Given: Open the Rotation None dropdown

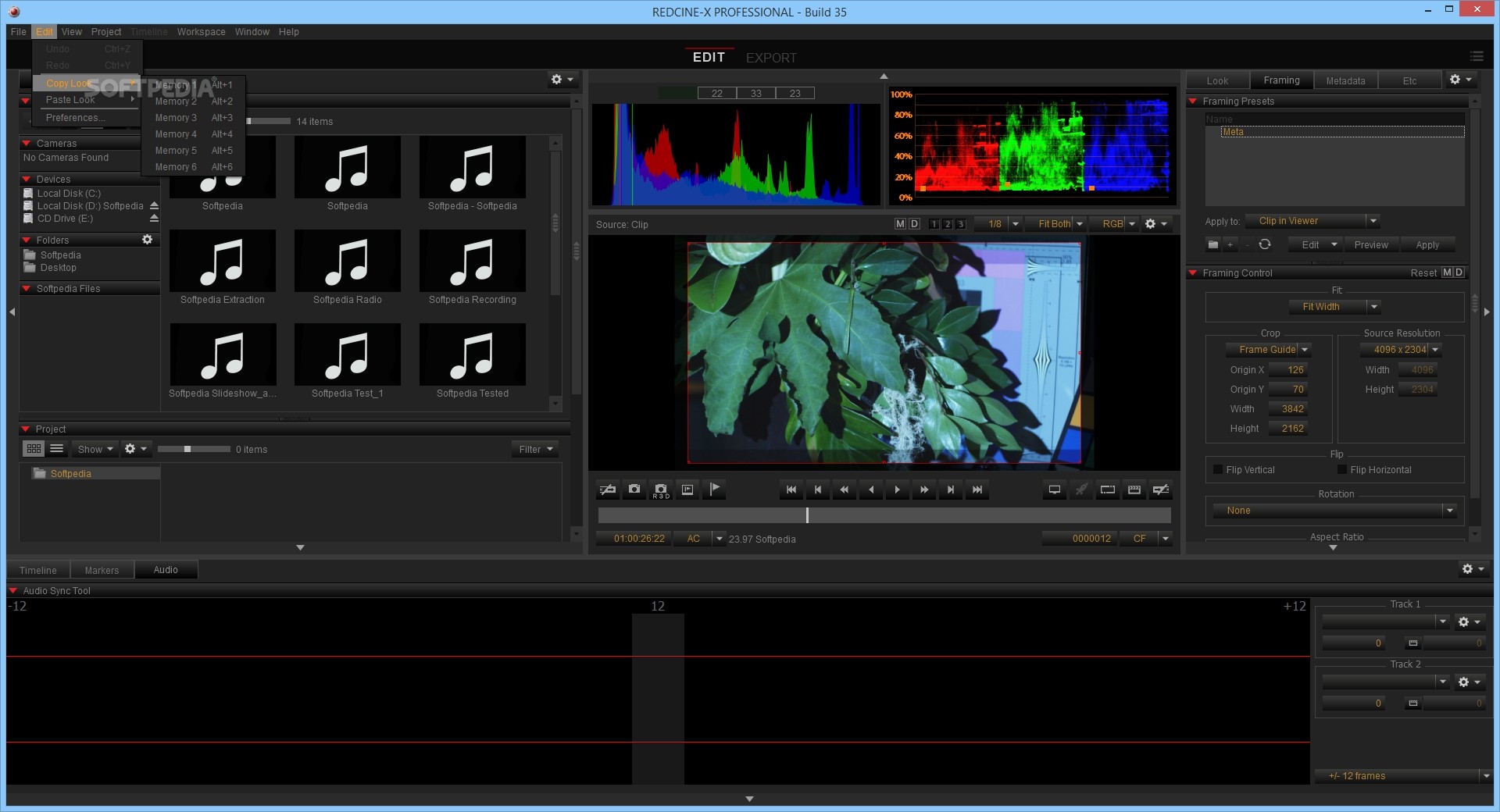Looking at the screenshot, I should tap(1334, 511).
